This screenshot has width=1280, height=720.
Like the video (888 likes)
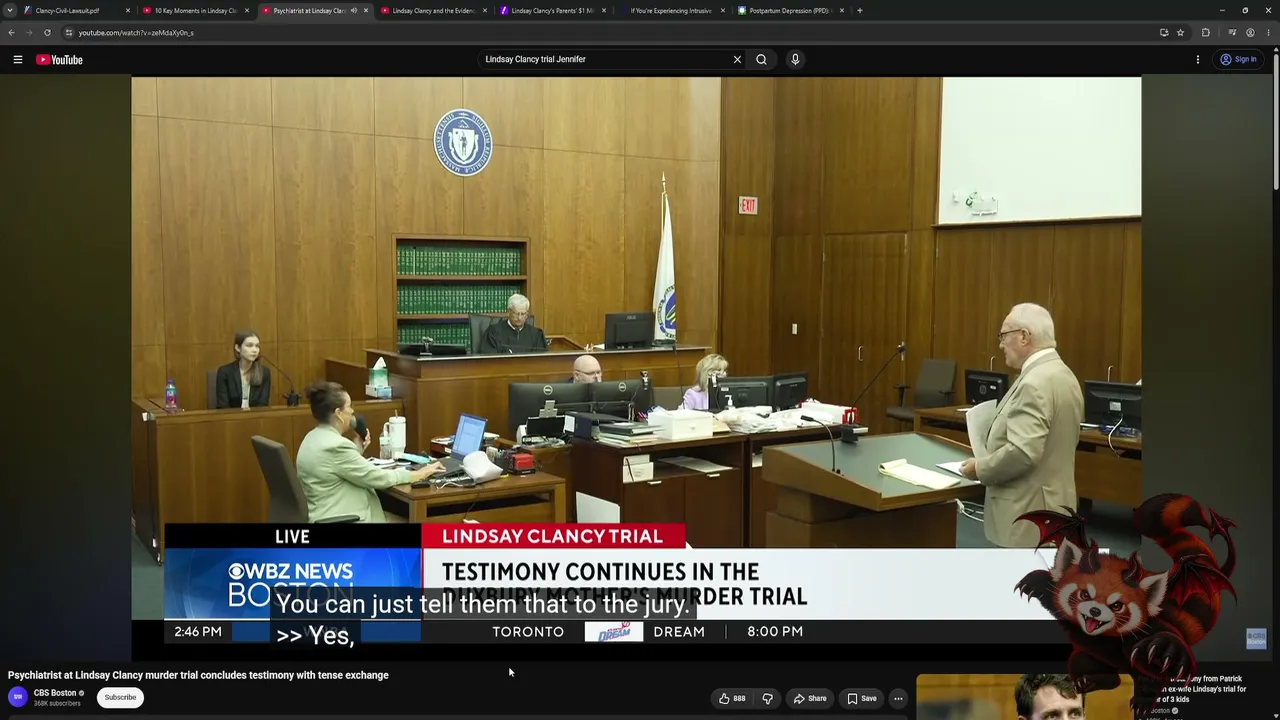[x=732, y=698]
